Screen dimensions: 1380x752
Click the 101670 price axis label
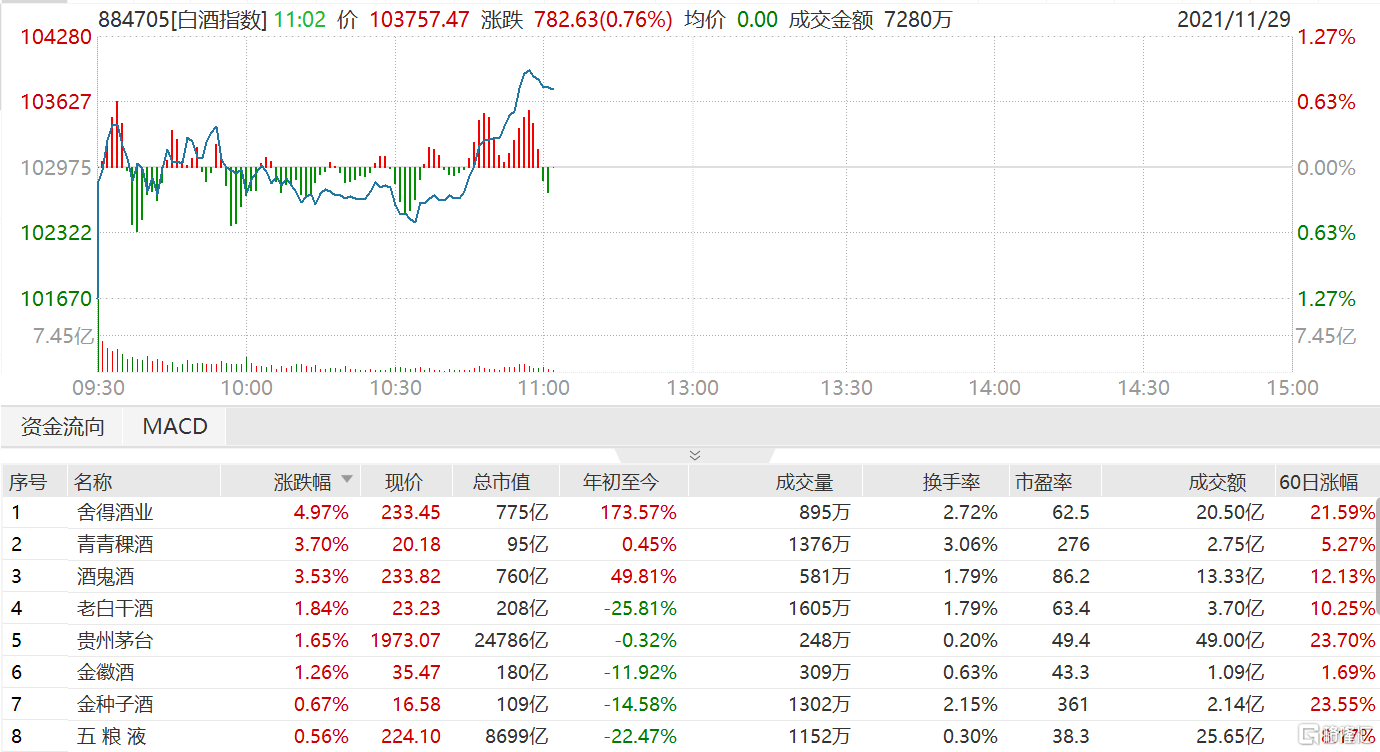56,298
